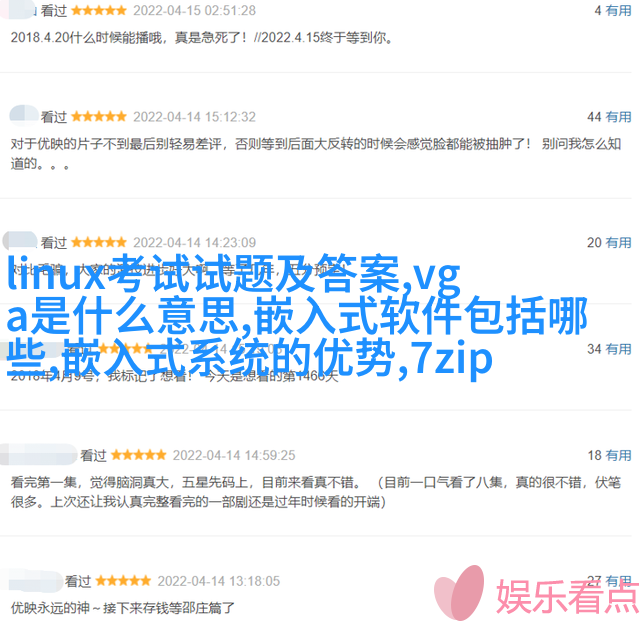Click review text starting 对于优映的片子
The height and width of the screenshot is (621, 640).
316,154
